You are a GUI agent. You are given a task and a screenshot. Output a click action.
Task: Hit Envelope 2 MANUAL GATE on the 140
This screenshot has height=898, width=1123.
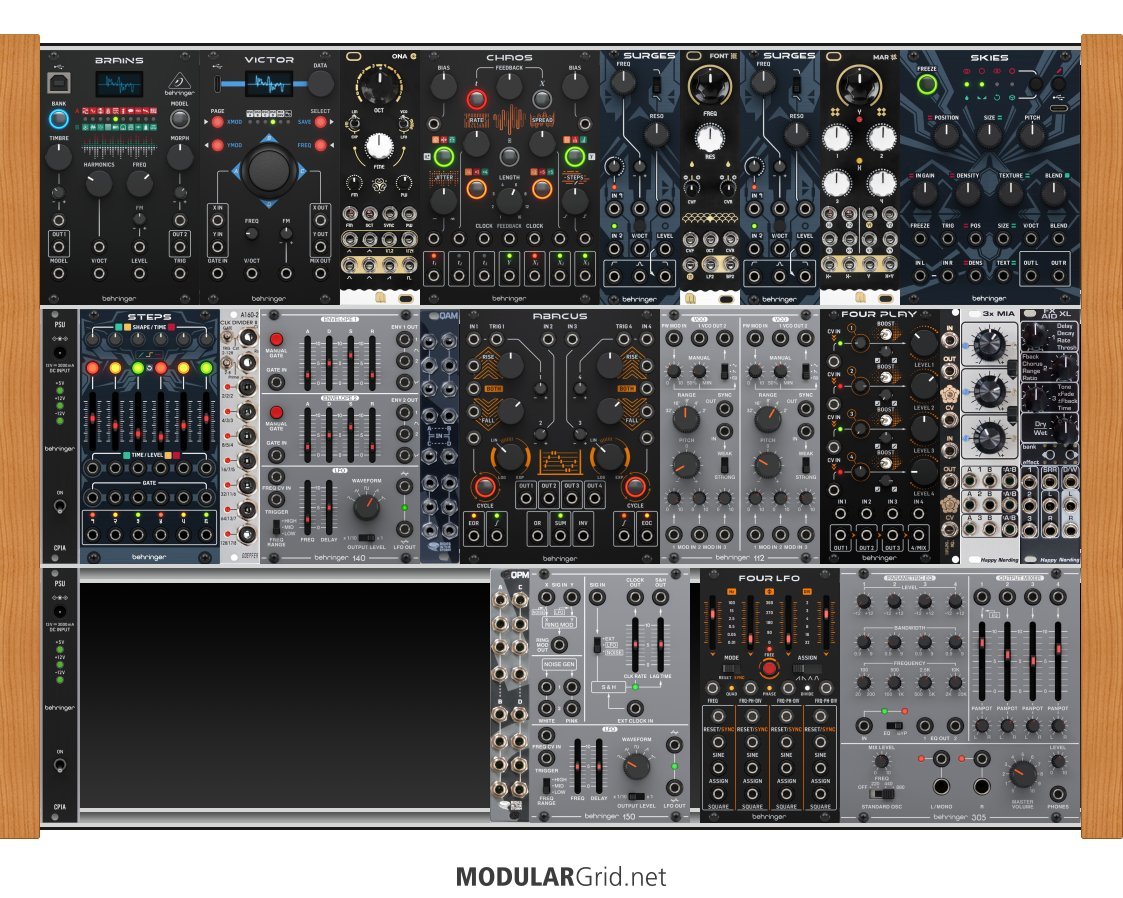click(276, 413)
